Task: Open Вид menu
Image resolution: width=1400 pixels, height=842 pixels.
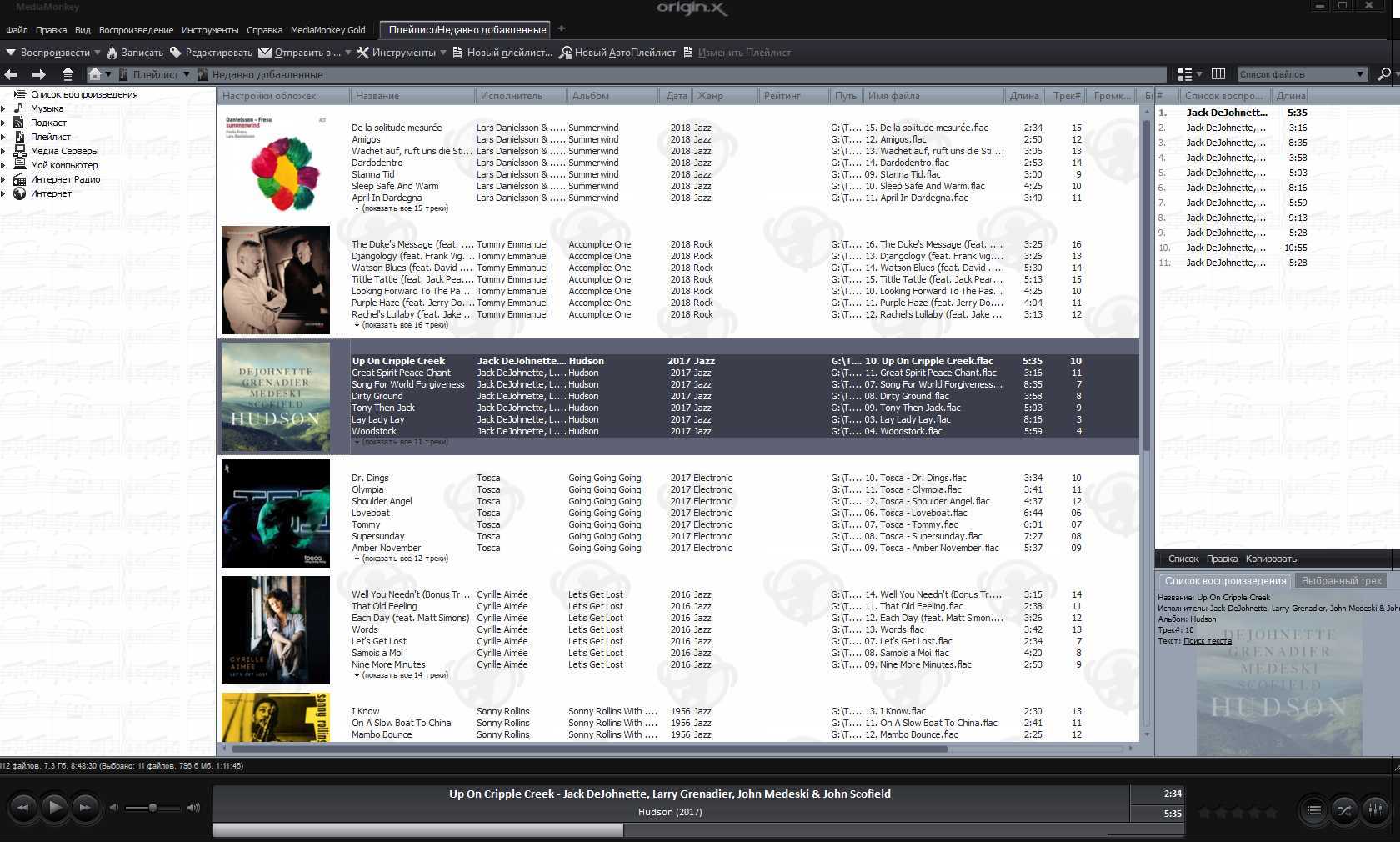Action: tap(82, 30)
